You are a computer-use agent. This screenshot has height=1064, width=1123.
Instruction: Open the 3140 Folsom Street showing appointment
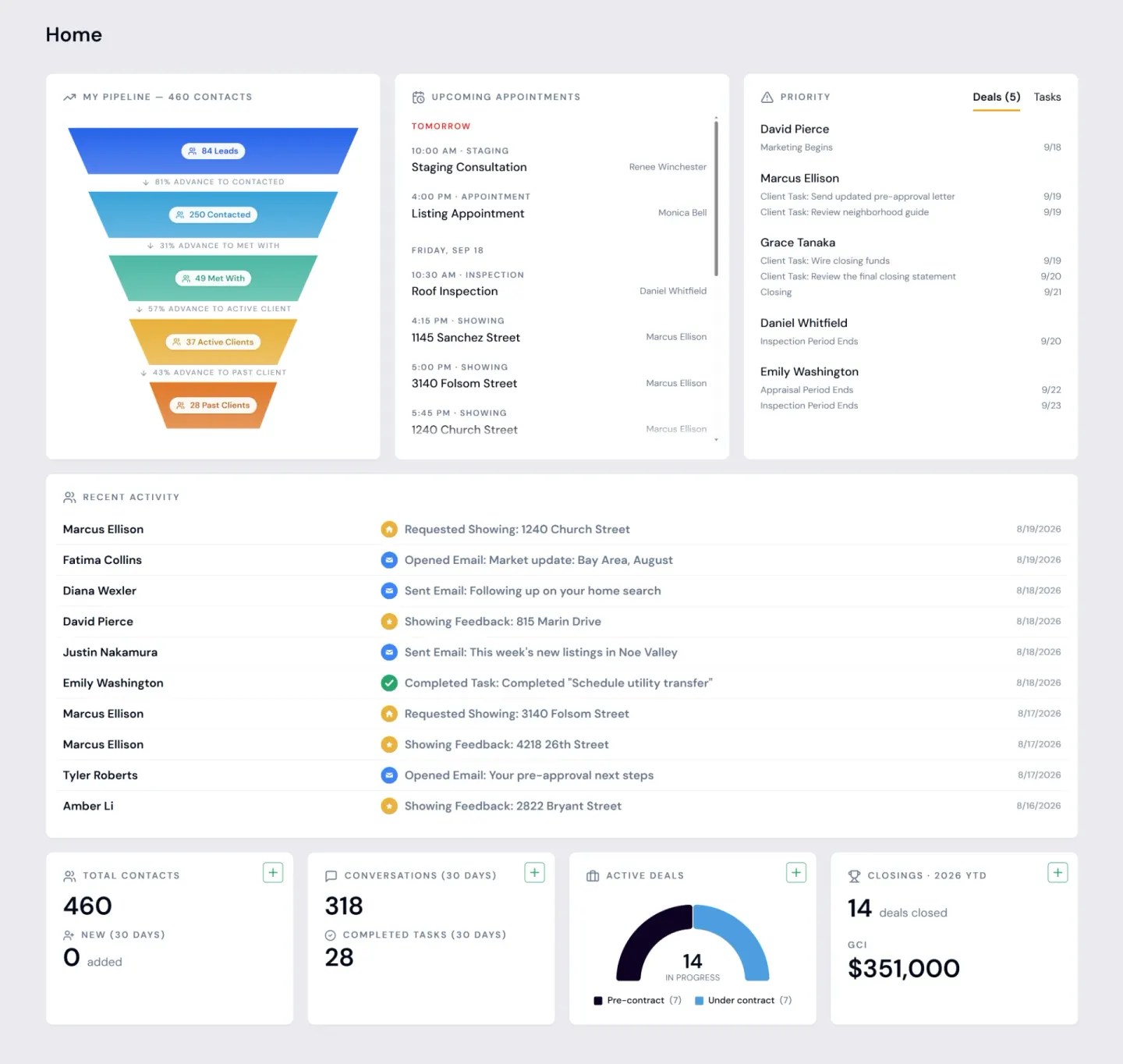tap(559, 376)
